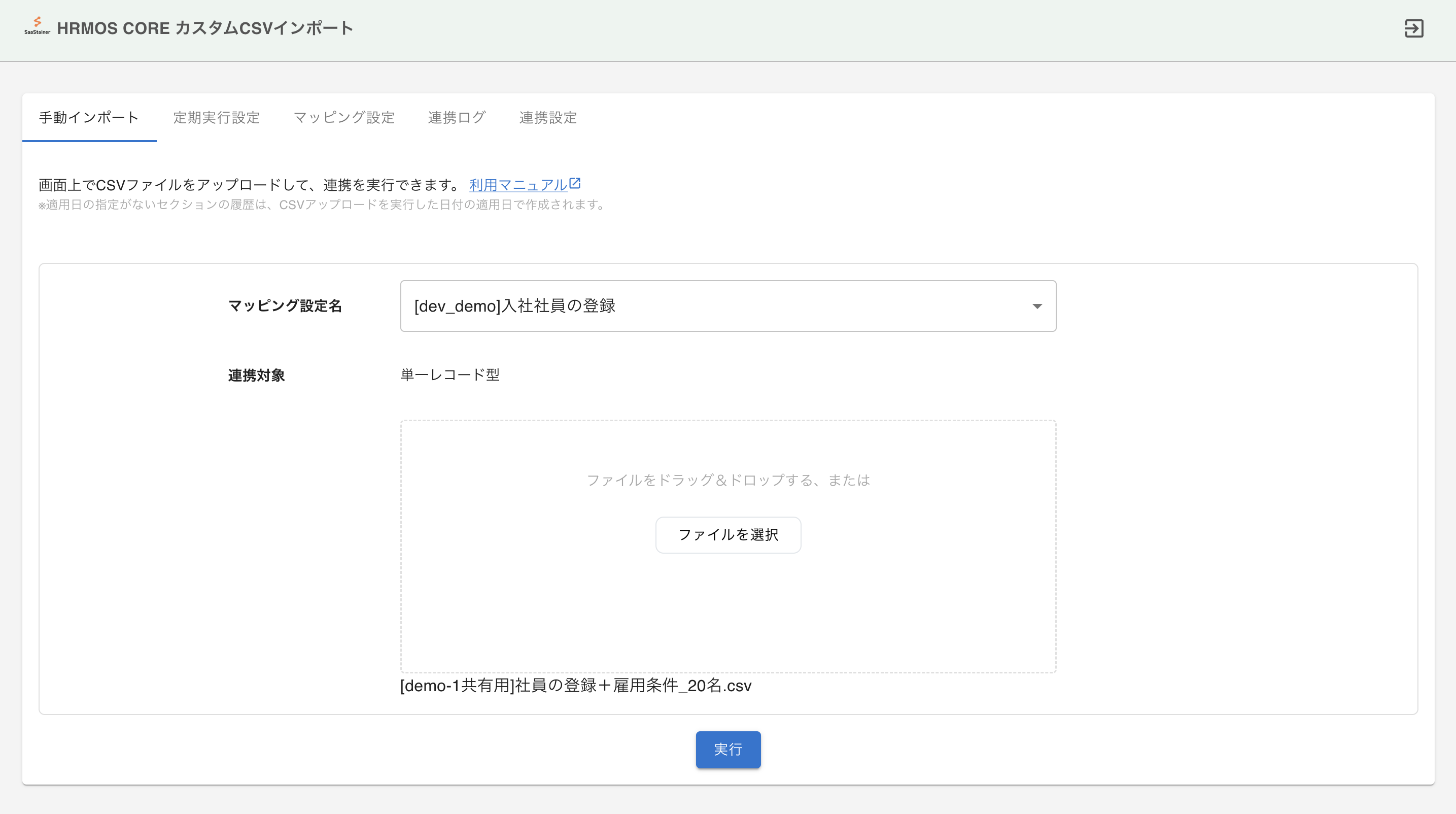The image size is (1456, 814).
Task: Open the マッピング設定 tab
Action: coord(344,118)
